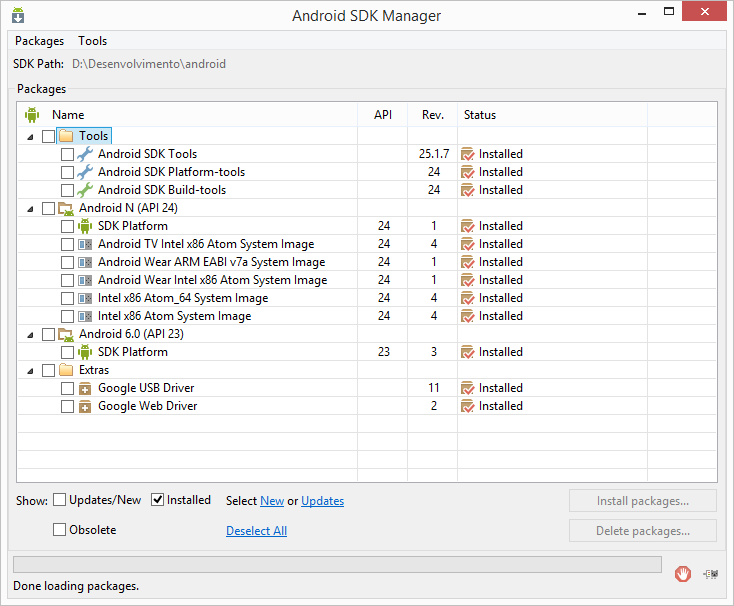Click the Android robot icon in Name header
Viewport: 734px width, 606px height.
point(31,115)
